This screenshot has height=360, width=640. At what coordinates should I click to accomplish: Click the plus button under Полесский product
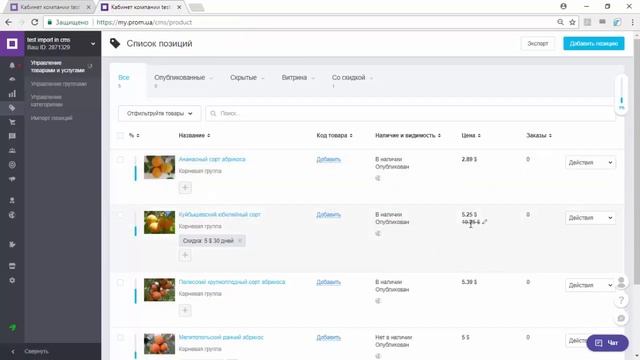pyautogui.click(x=185, y=311)
